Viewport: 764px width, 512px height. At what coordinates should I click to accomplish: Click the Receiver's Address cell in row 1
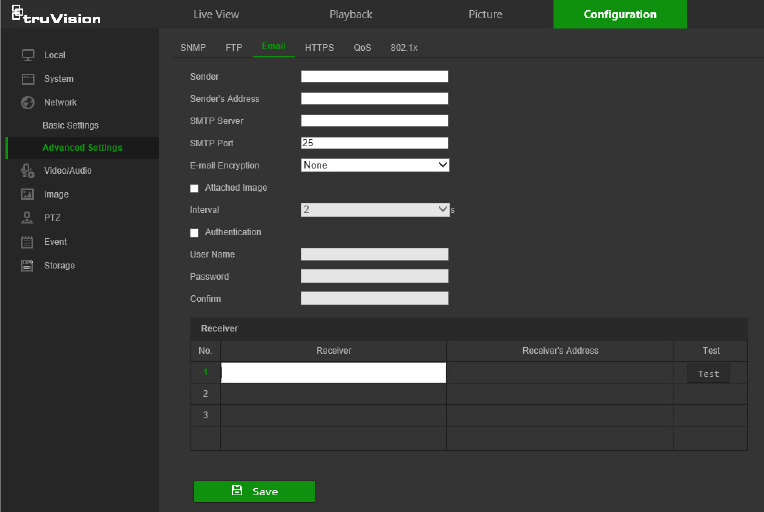560,373
